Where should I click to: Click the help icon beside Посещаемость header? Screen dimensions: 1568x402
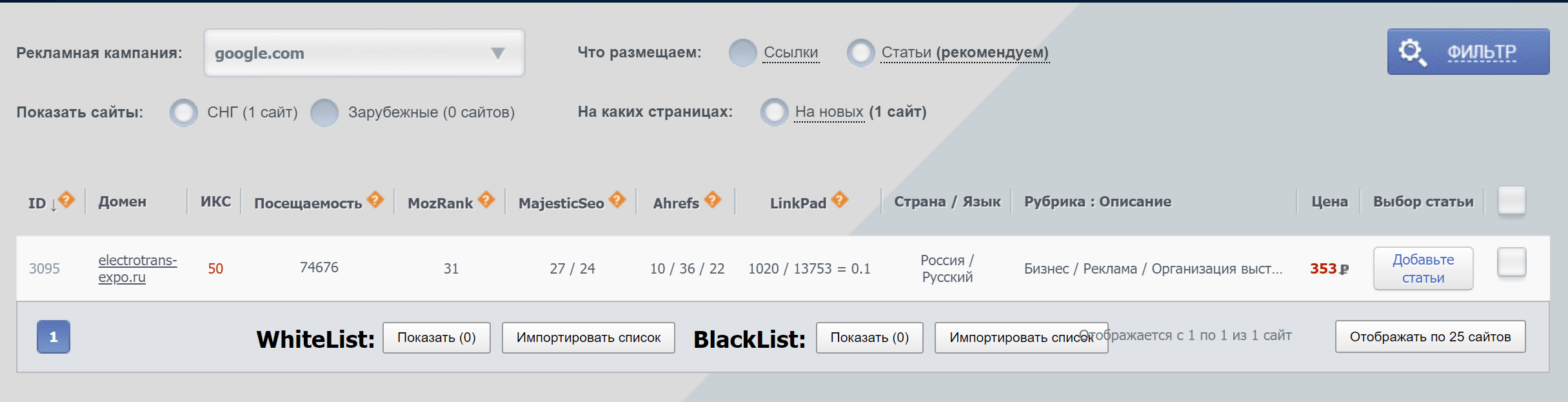(x=375, y=199)
